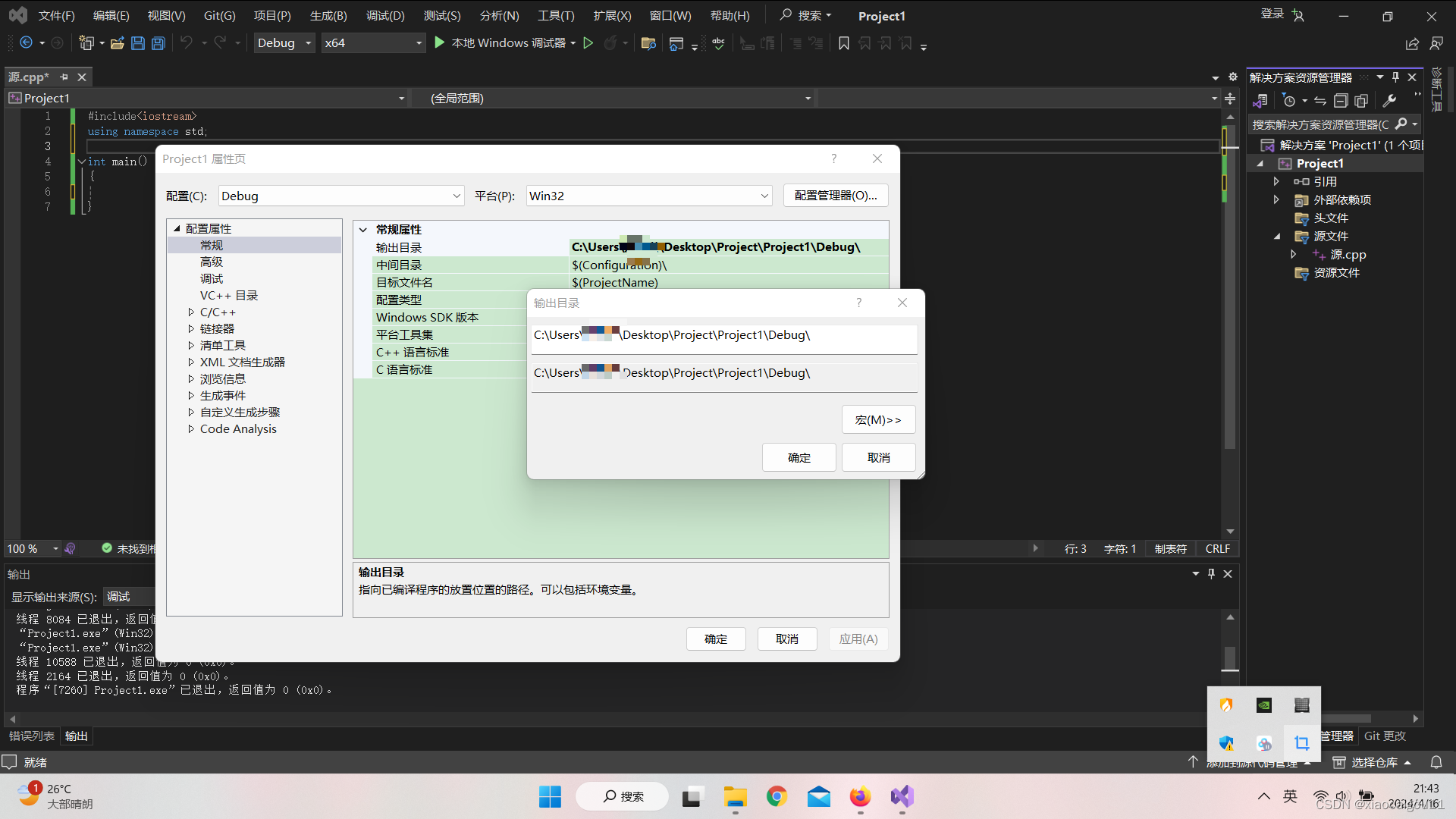Start debugging with the green play icon

click(x=439, y=42)
